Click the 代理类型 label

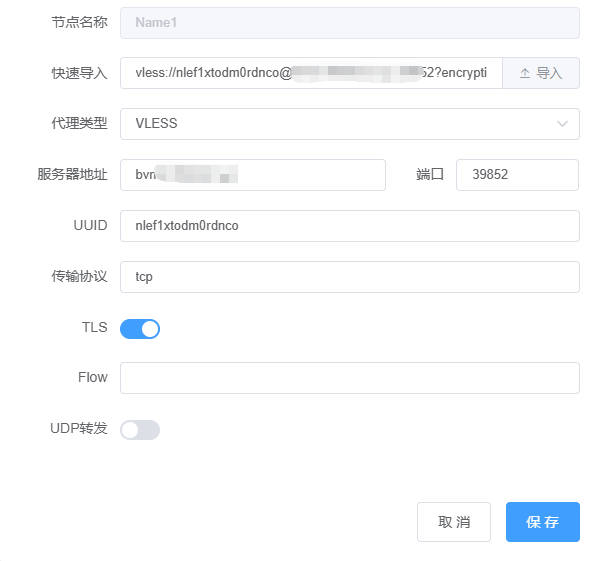tap(79, 123)
